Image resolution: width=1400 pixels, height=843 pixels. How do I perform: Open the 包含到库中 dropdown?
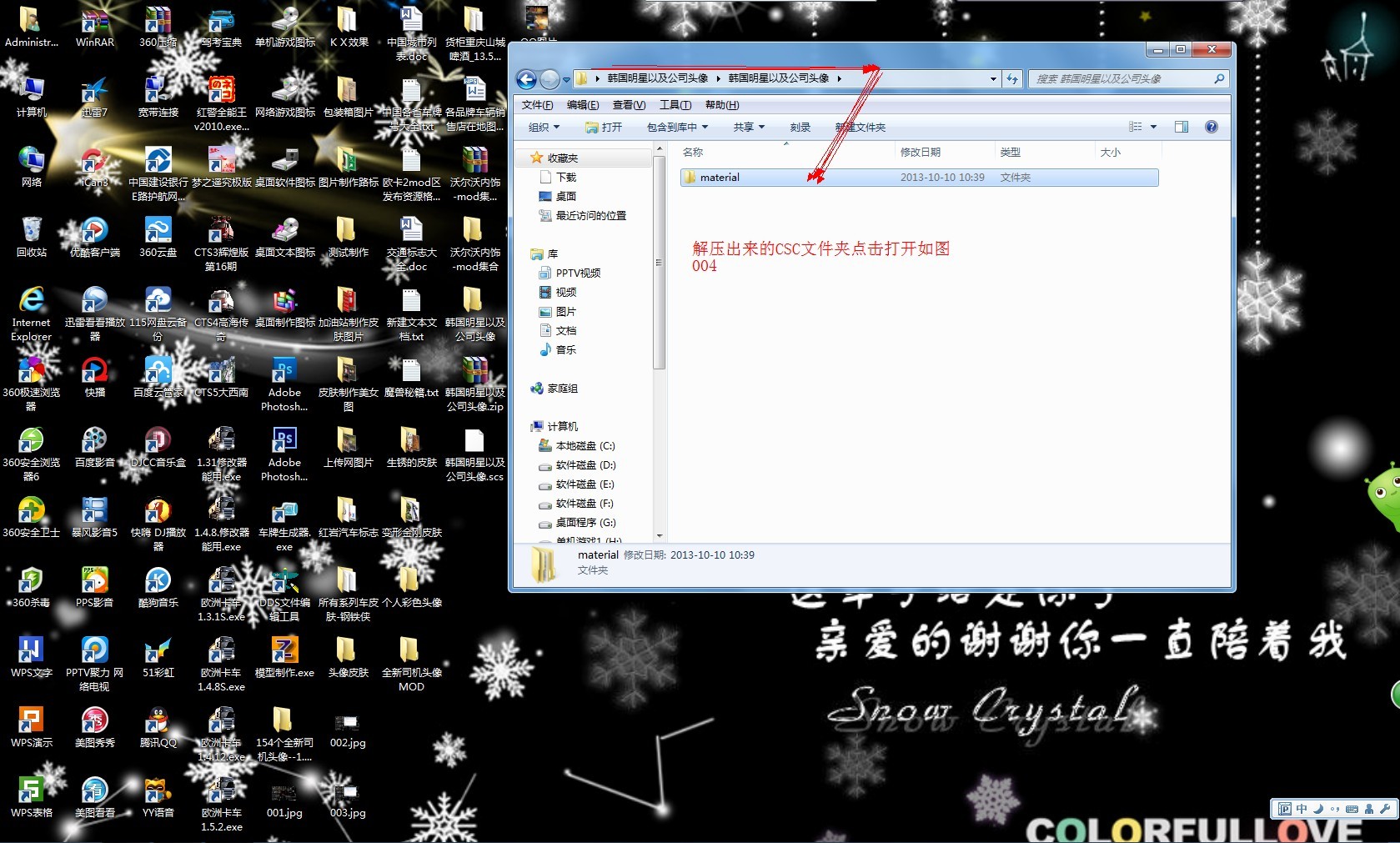click(x=677, y=128)
